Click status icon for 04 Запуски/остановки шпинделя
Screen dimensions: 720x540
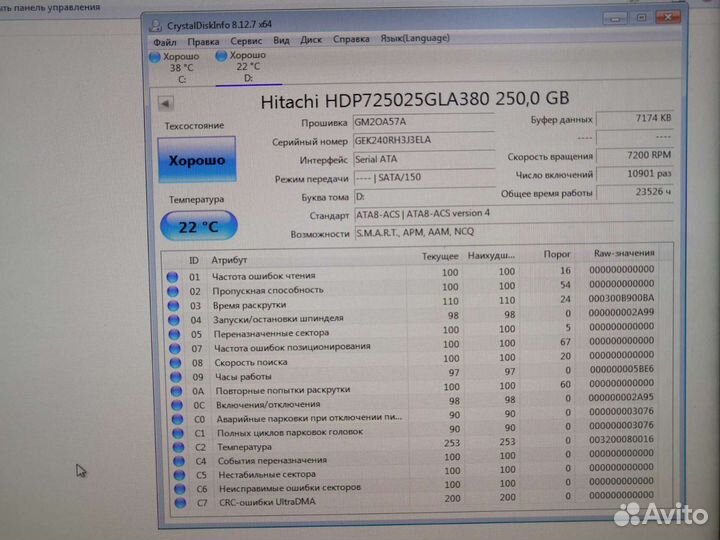tap(174, 320)
